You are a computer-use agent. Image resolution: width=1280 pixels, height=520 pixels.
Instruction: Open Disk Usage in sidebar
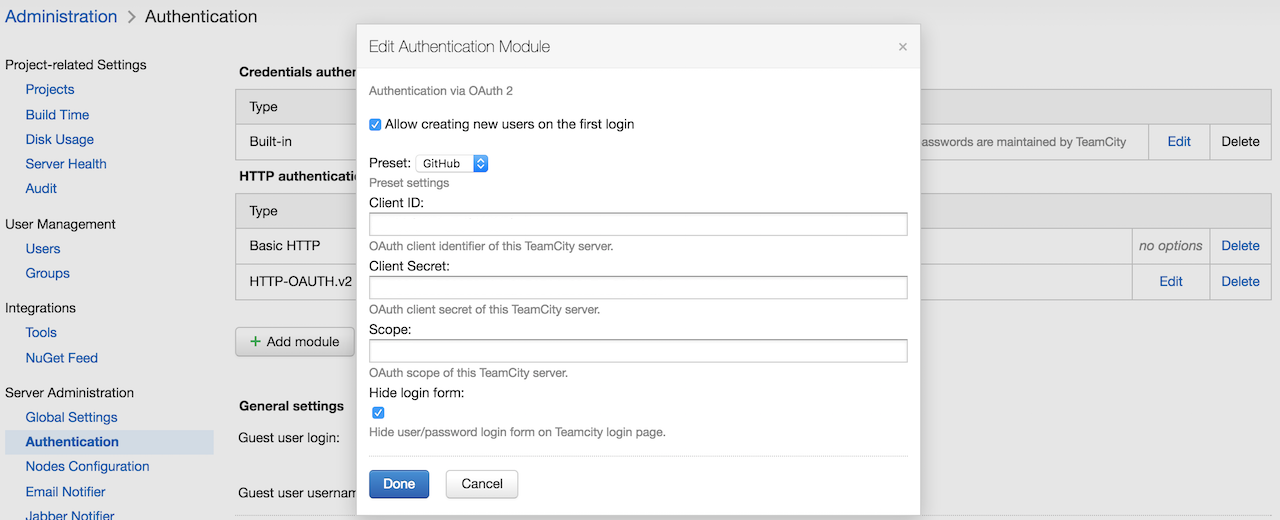pos(60,140)
